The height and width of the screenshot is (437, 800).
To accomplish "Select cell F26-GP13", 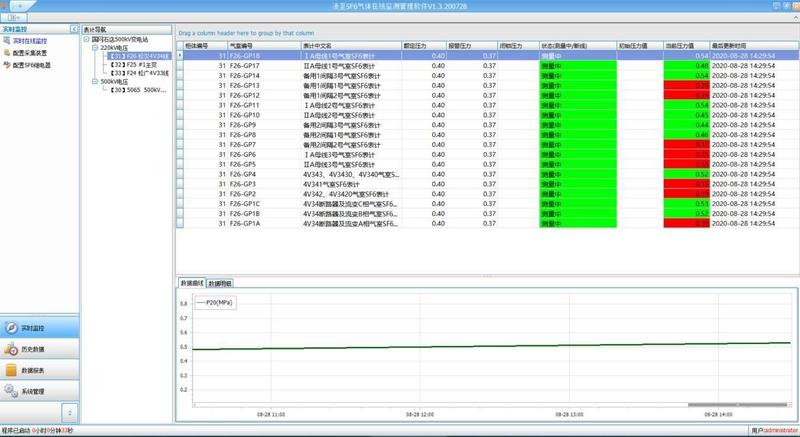I will click(x=264, y=85).
